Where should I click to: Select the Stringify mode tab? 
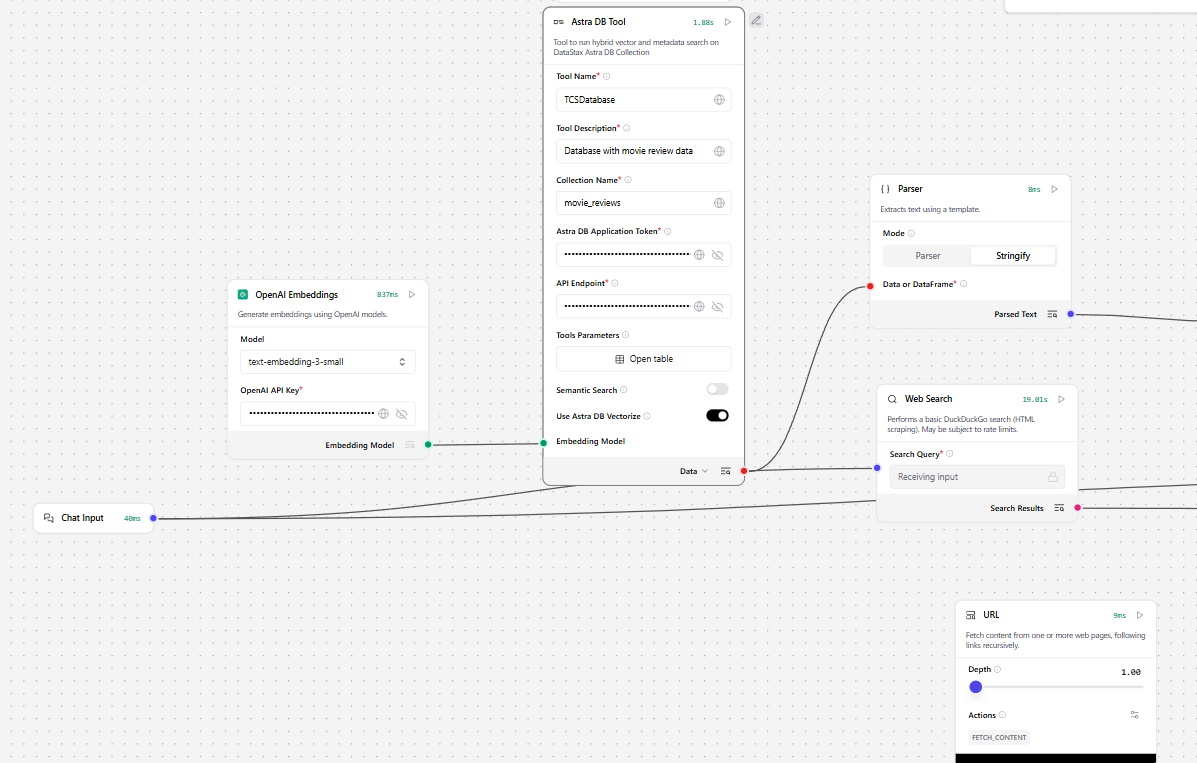[x=1012, y=256]
